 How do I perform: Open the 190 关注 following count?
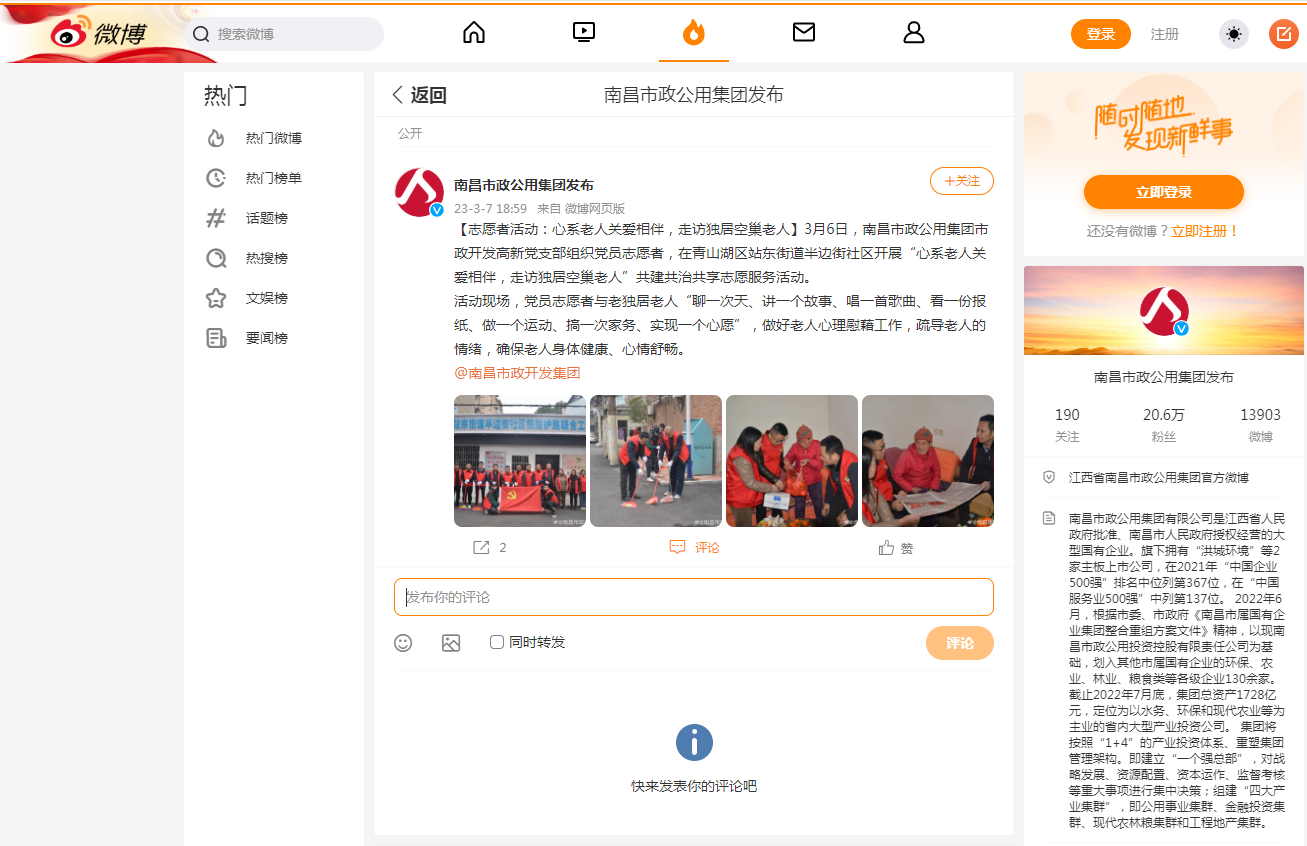pos(1067,425)
